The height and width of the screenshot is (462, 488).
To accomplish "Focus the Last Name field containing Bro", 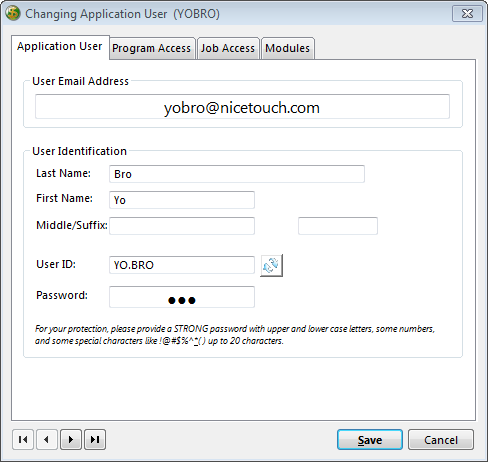I will click(237, 174).
